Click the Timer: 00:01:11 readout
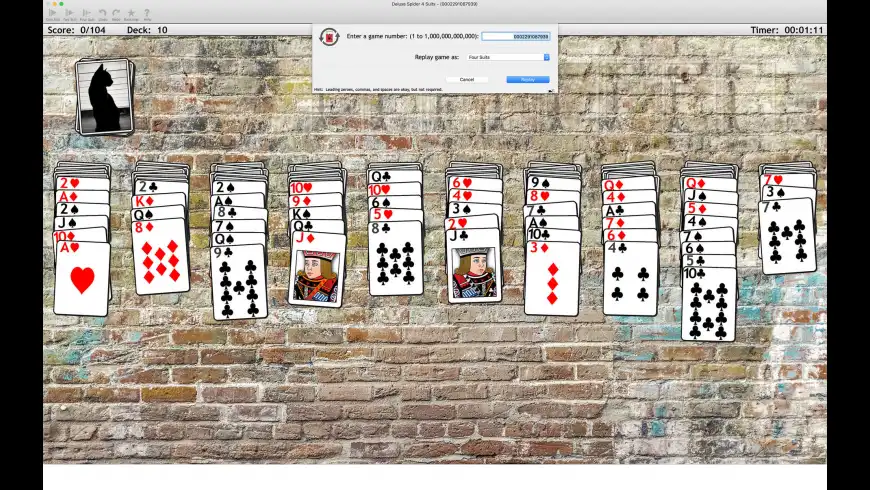 (x=786, y=30)
